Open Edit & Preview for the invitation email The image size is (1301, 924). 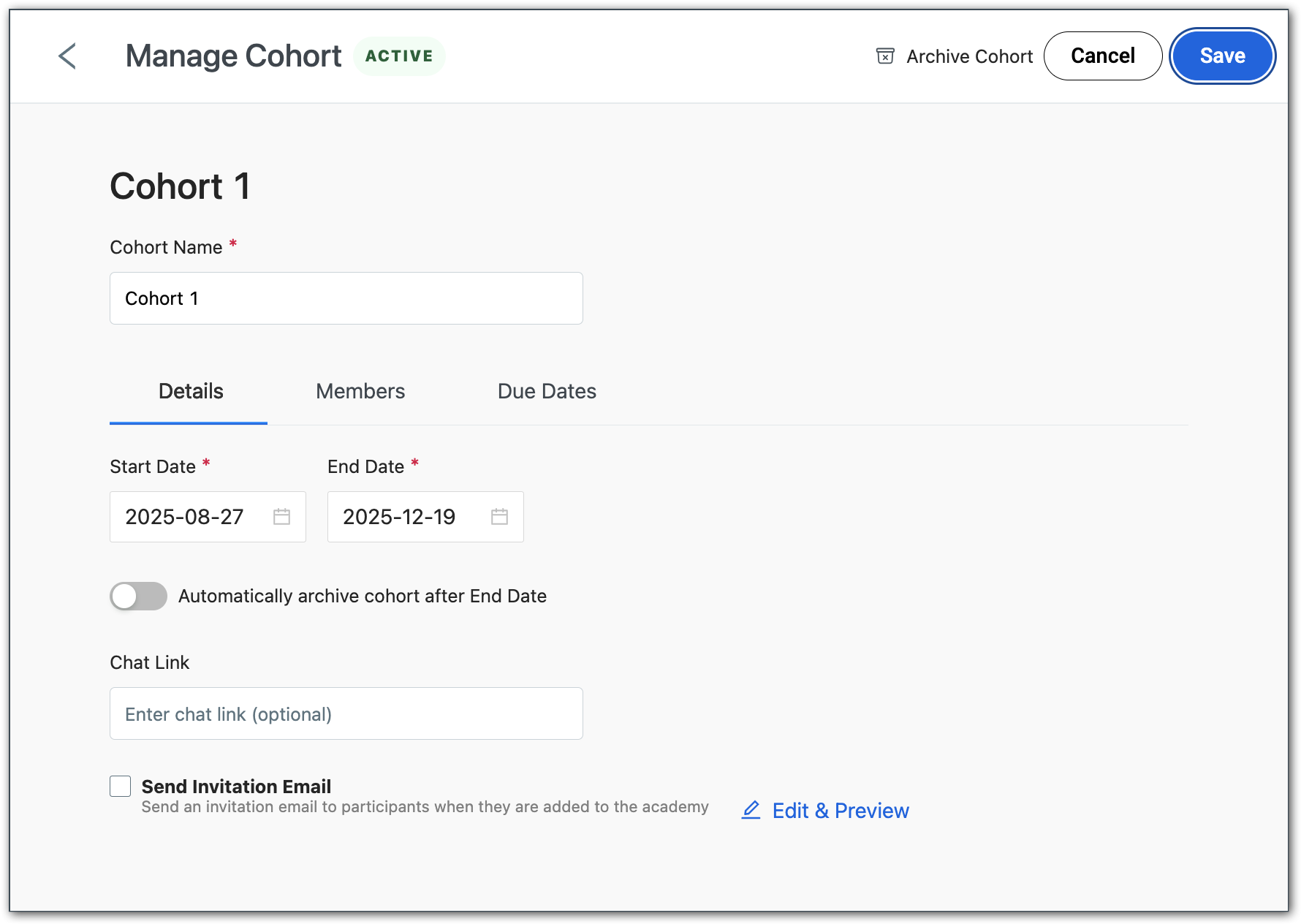click(841, 810)
